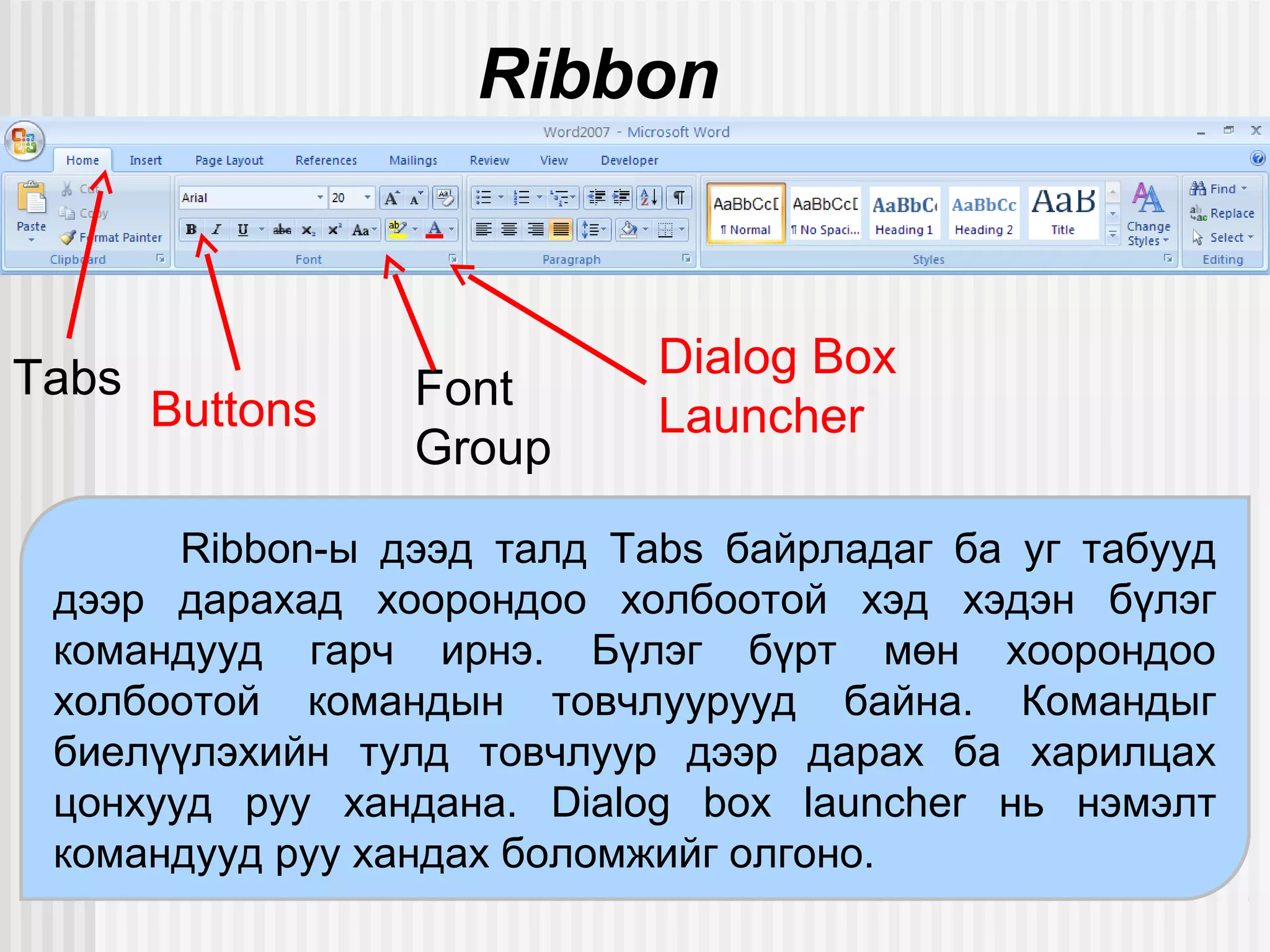Open the Arial font name dropdown

320,198
